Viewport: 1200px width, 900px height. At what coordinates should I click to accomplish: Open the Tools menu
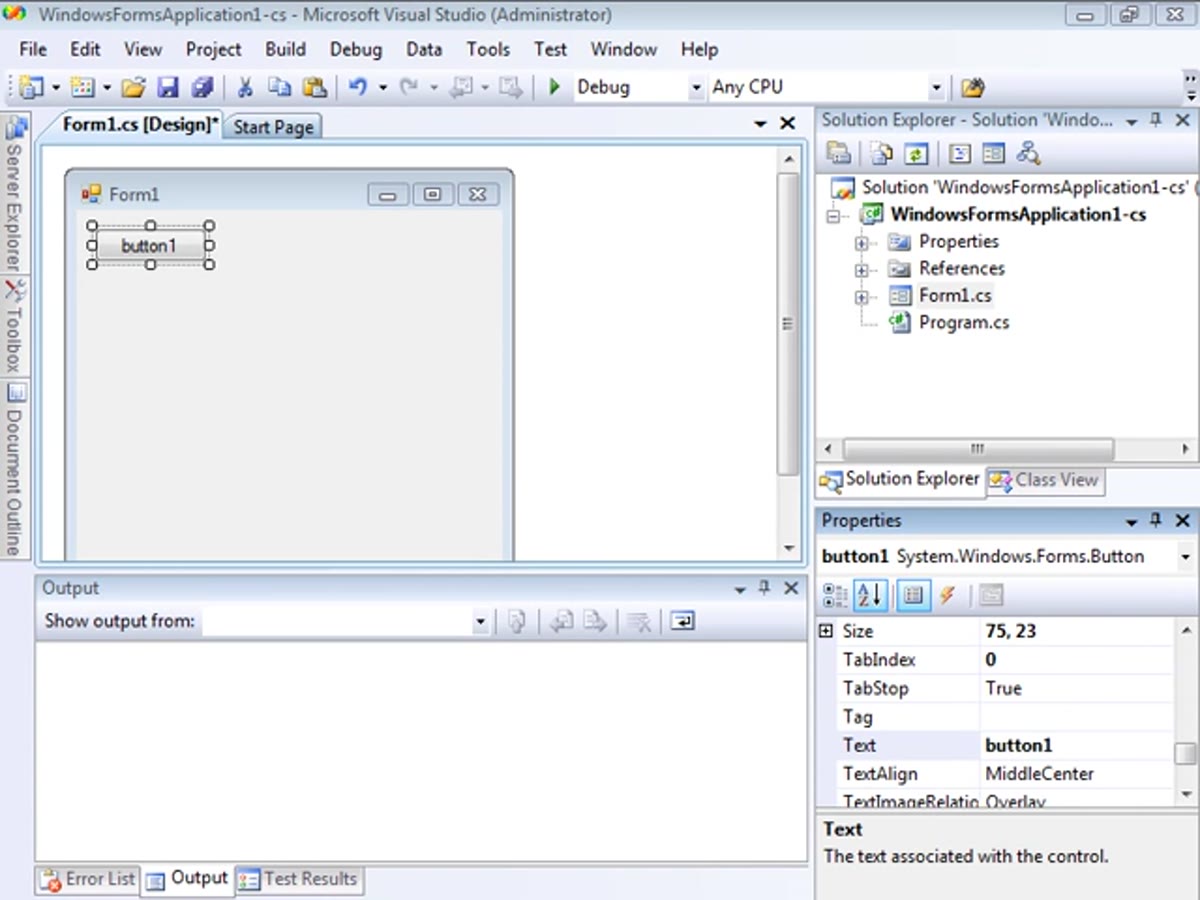(x=488, y=49)
